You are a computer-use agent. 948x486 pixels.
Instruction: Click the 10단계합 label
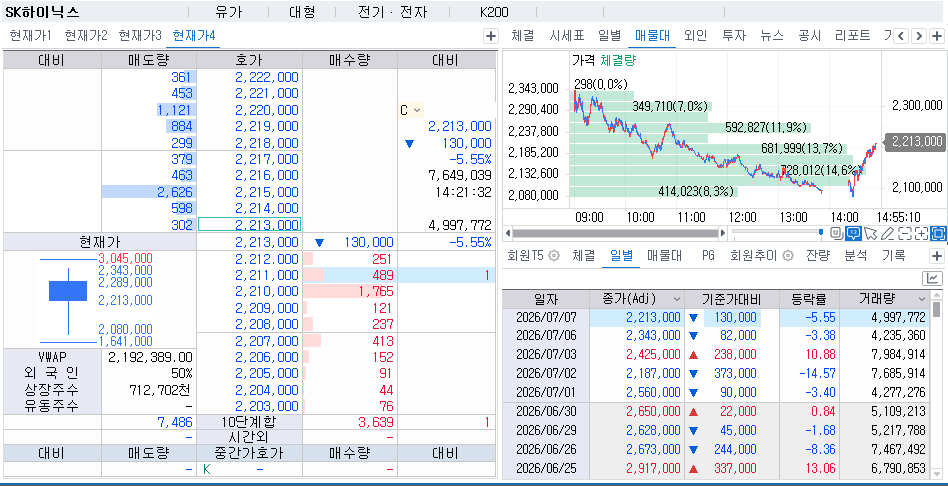coord(249,422)
